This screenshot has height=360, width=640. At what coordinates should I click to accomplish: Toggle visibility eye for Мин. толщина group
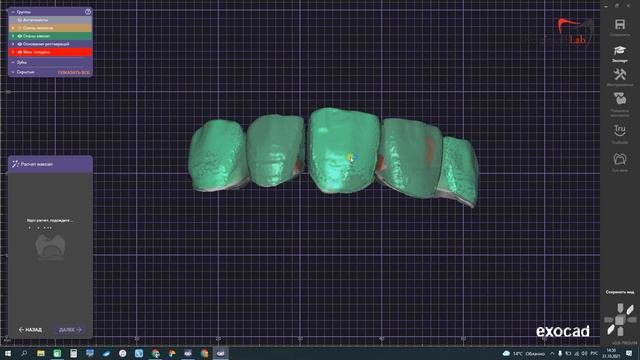[x=19, y=52]
